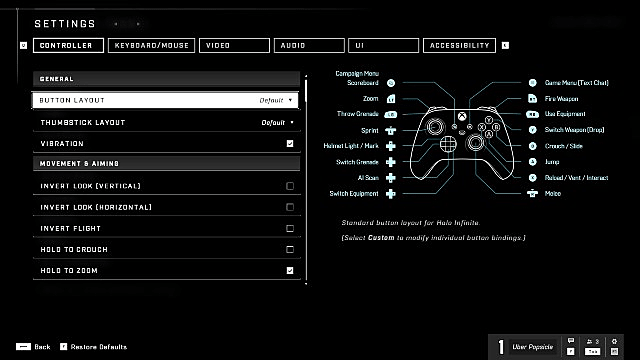The height and width of the screenshot is (360, 640).
Task: Uncheck the Hold to Zoom checkbox
Action: point(290,271)
